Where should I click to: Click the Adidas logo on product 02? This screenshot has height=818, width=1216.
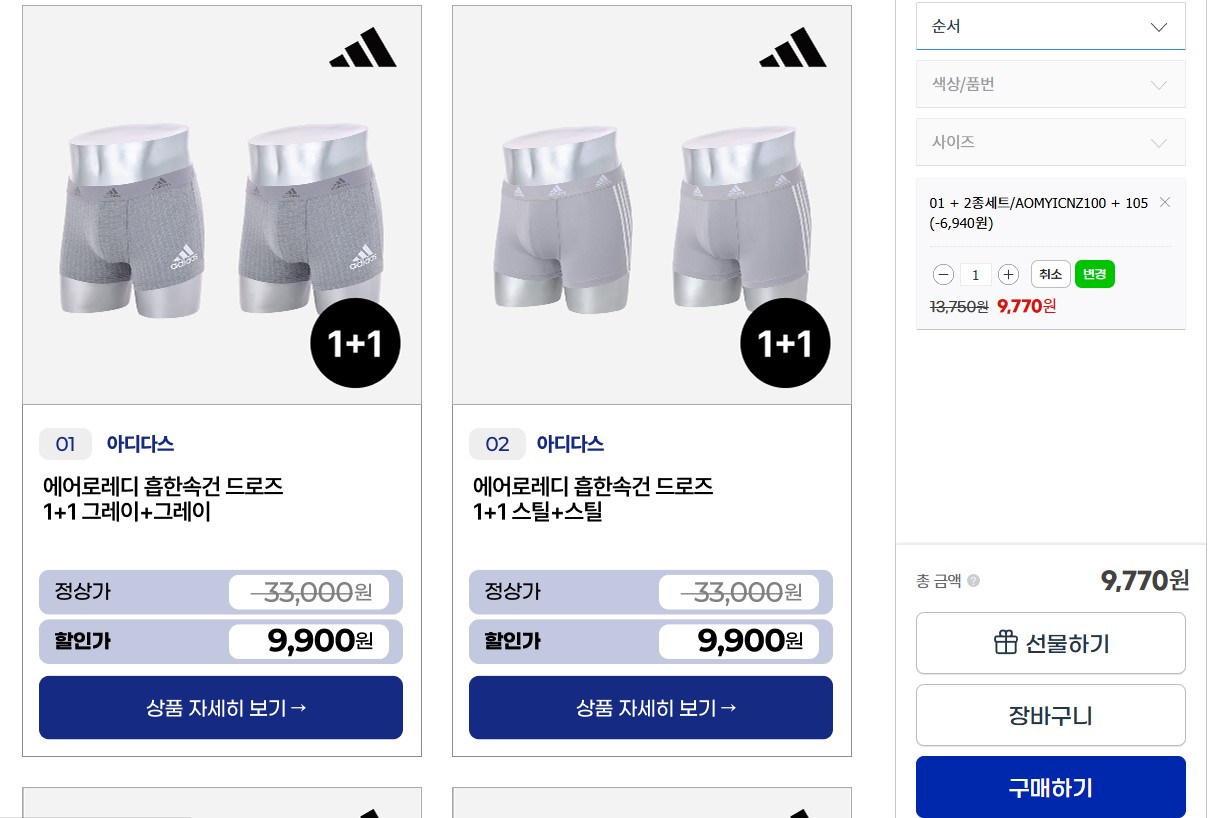(793, 48)
